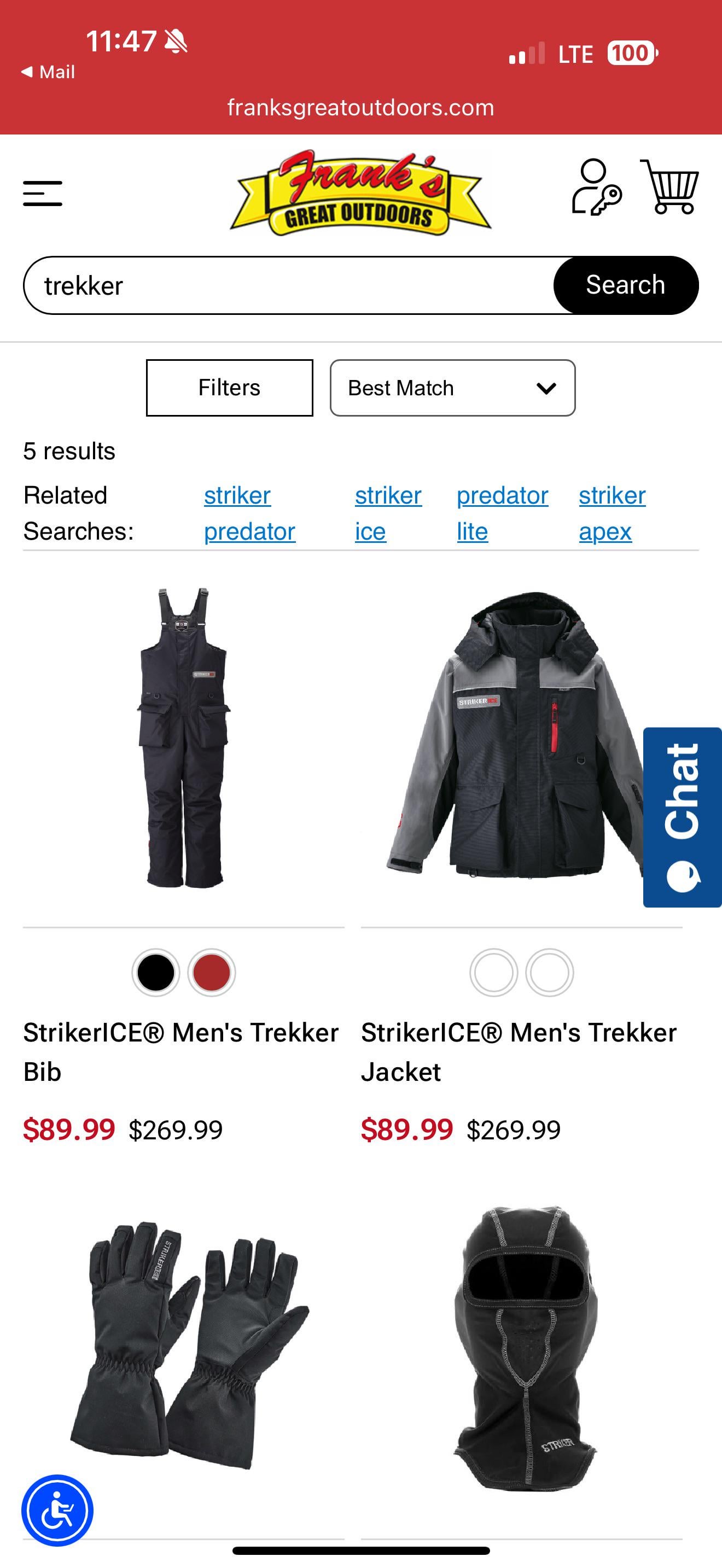Open the accessibility options button
The image size is (722, 1568).
(x=57, y=1510)
